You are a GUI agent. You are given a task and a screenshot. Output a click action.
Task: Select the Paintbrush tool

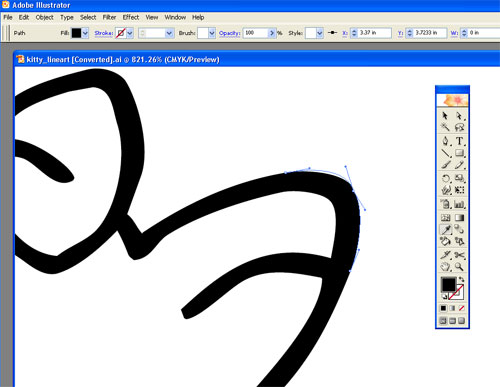click(x=445, y=164)
